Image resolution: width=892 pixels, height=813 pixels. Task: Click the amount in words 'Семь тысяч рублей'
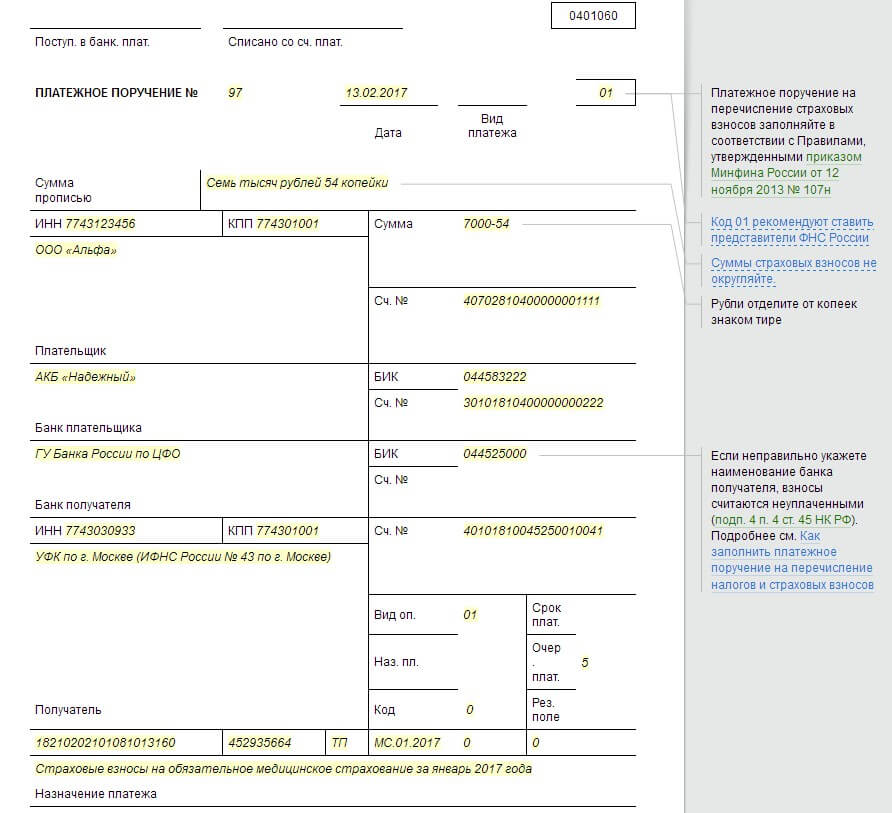[x=297, y=183]
